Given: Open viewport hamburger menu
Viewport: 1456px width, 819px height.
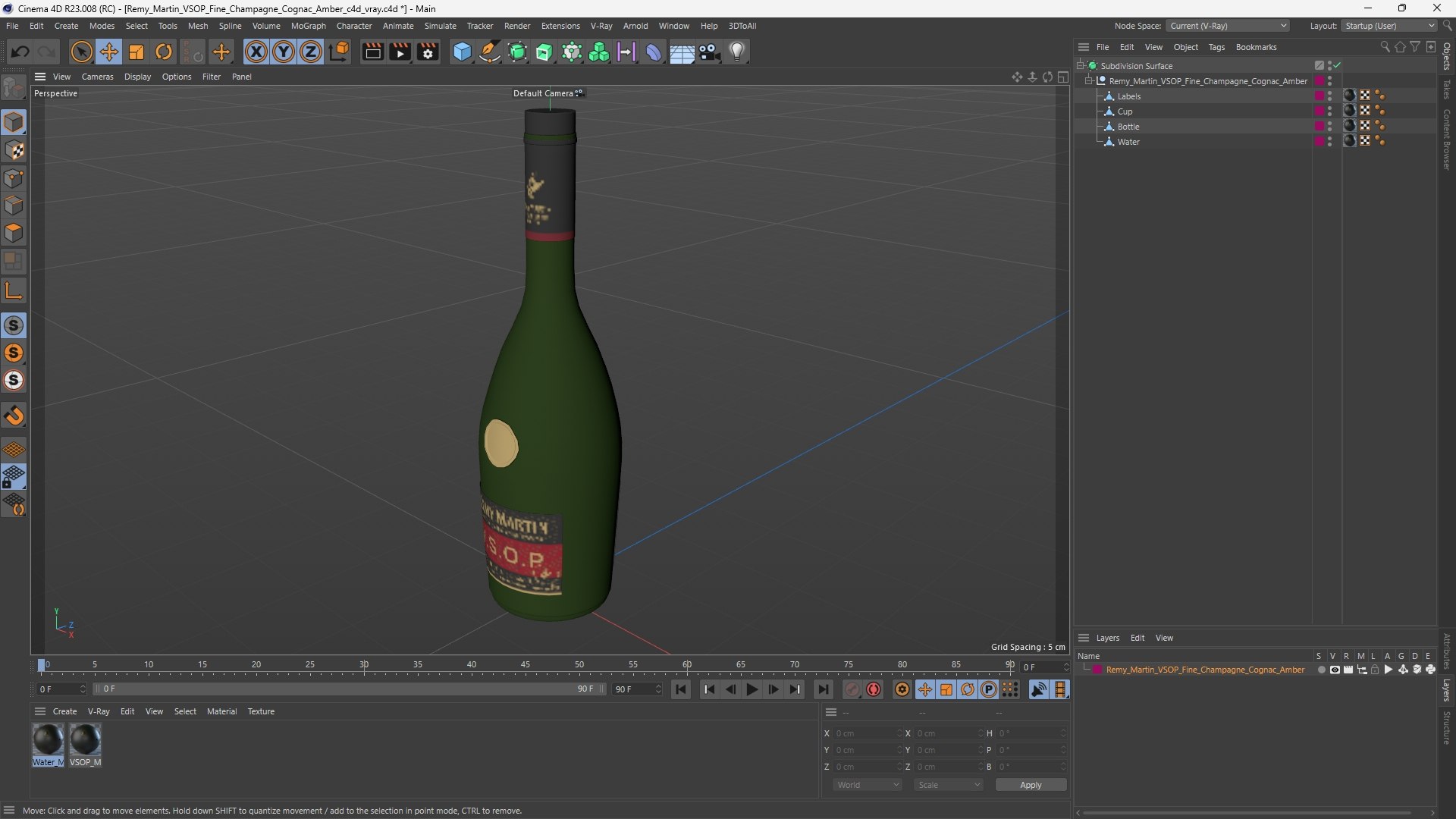Looking at the screenshot, I should pos(40,77).
